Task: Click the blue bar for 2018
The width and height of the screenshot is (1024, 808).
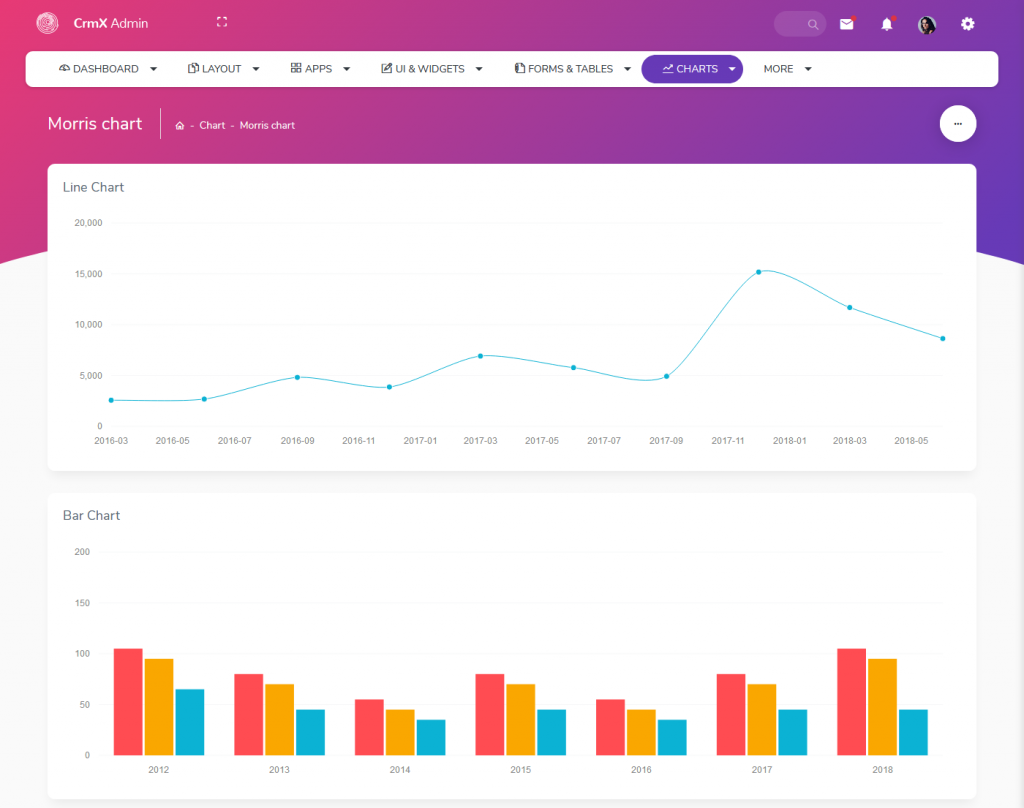Action: 913,732
